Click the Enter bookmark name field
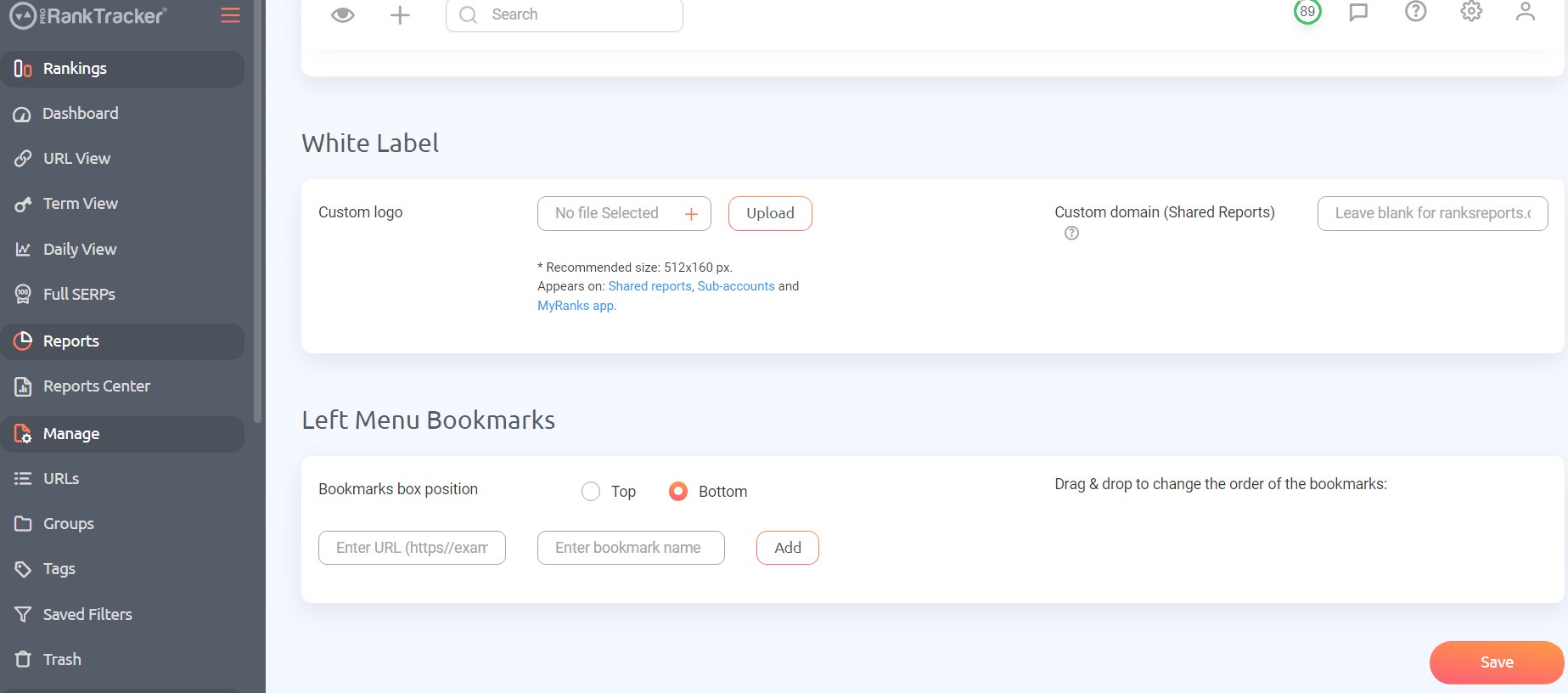The height and width of the screenshot is (693, 1568). tap(631, 548)
